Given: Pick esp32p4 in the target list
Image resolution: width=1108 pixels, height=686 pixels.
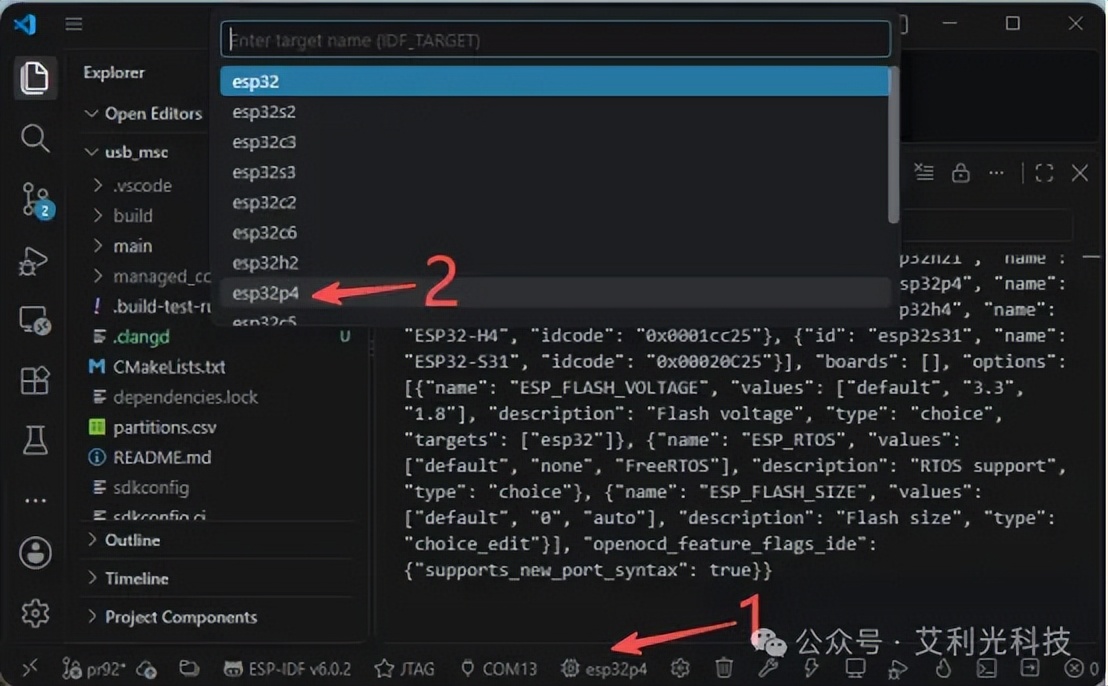Looking at the screenshot, I should 555,292.
